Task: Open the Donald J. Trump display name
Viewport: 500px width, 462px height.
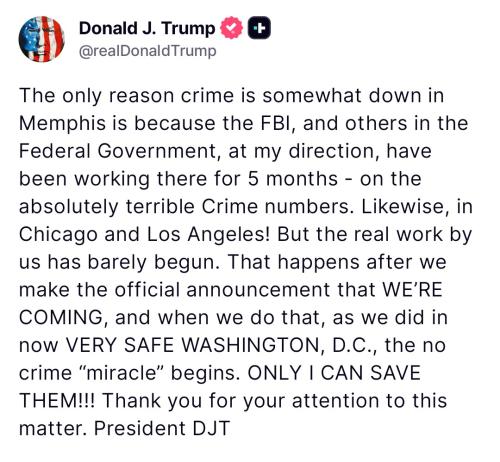Action: pyautogui.click(x=147, y=28)
